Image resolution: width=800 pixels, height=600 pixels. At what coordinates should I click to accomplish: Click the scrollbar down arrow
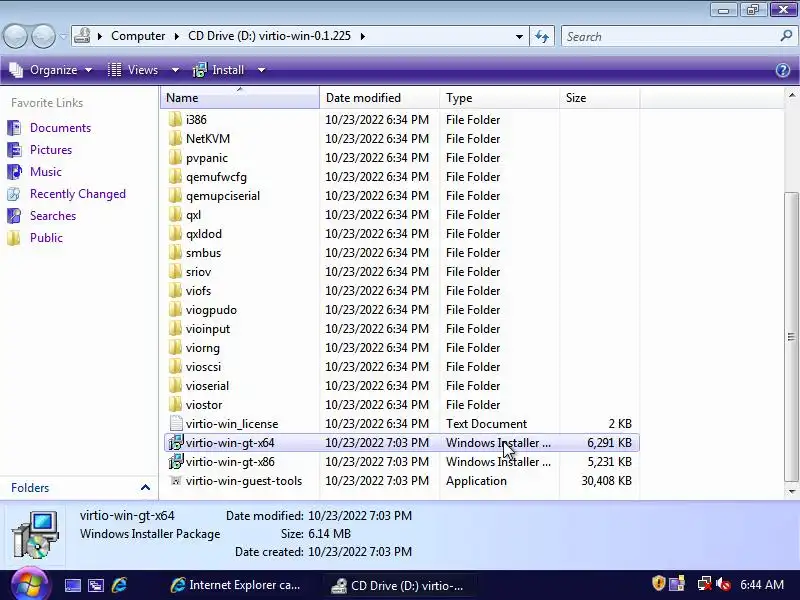[791, 491]
